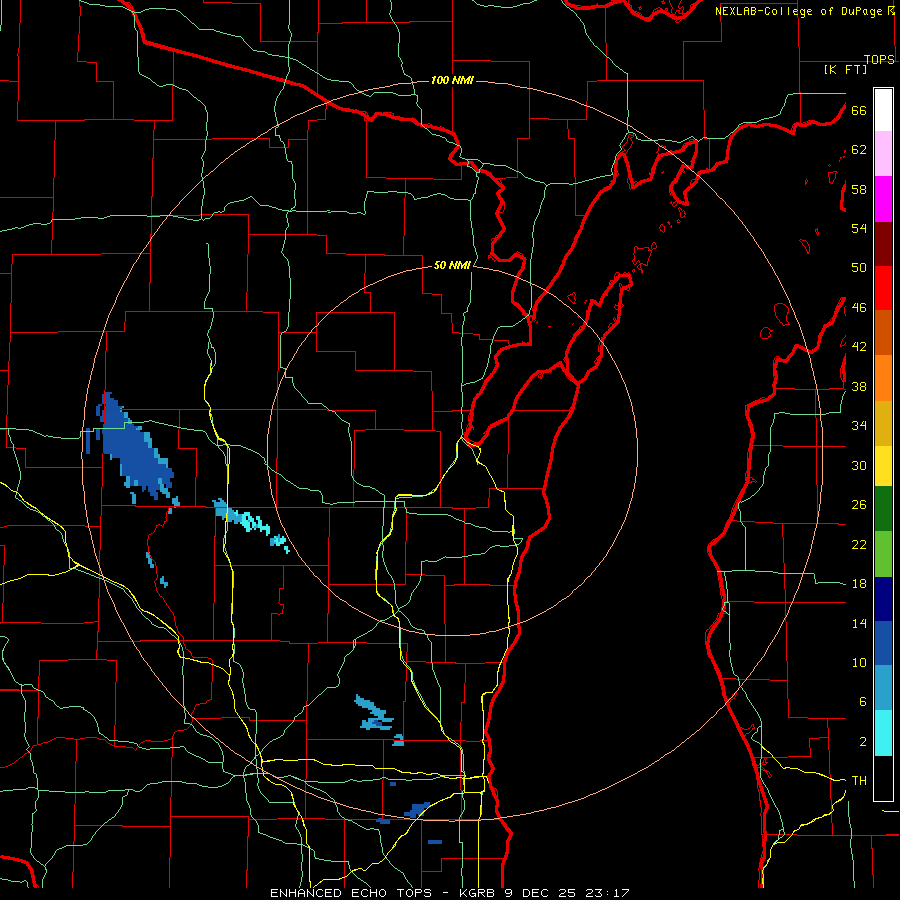Click the medium blue swatch between 10 and 14
This screenshot has width=900, height=900.
pos(883,643)
